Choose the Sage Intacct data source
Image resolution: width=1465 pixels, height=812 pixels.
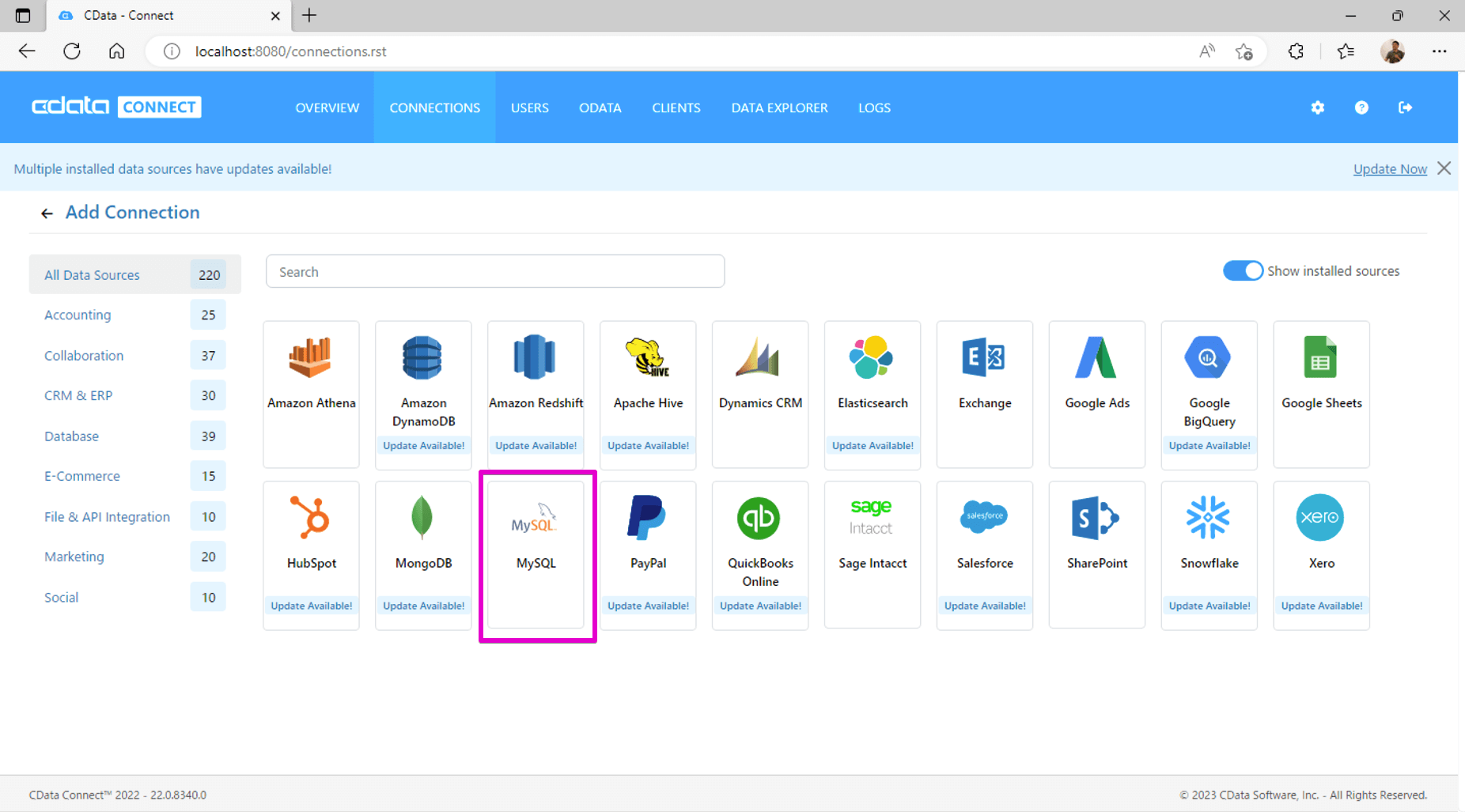pos(873,555)
